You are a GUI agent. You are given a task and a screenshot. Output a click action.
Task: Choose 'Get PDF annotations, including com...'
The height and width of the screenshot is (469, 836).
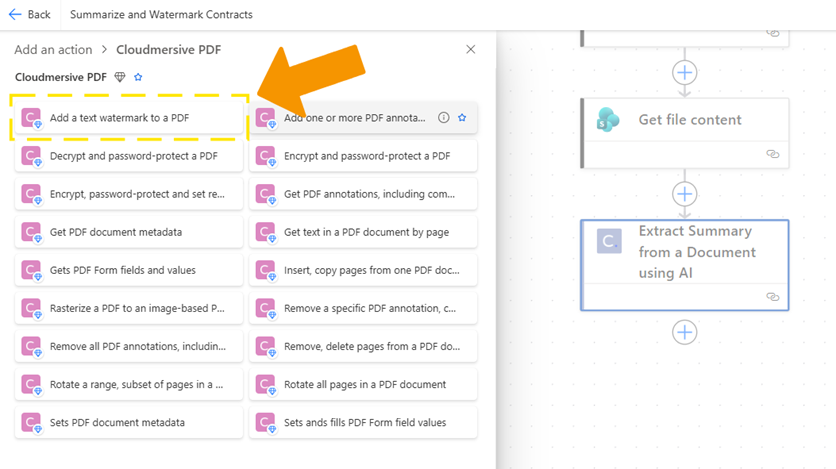point(363,194)
